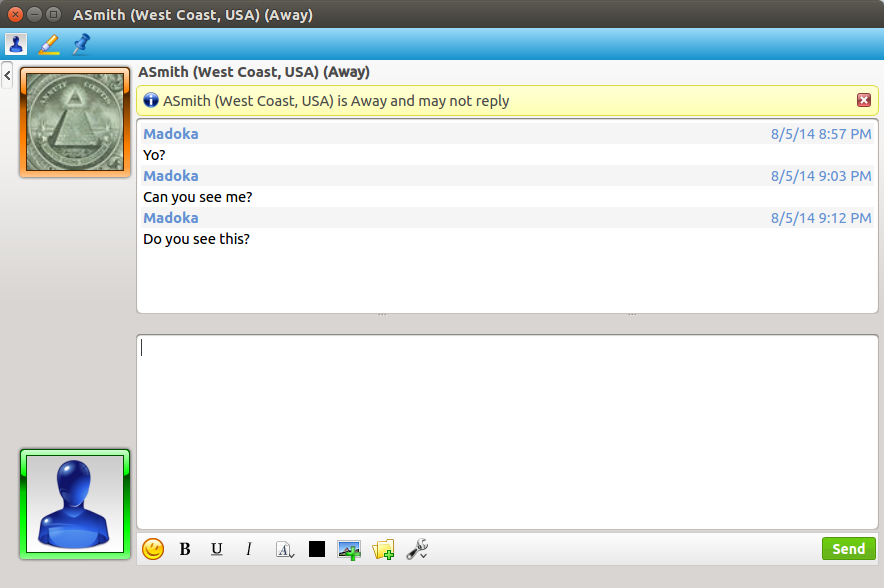This screenshot has height=588, width=884.
Task: Click the insert image icon
Action: coord(349,550)
